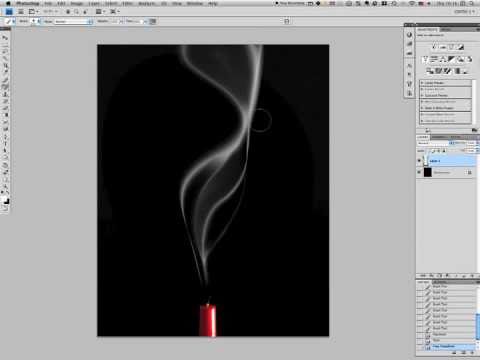The height and width of the screenshot is (360, 480).
Task: Launch Bridge from the application bar
Action: pos(21,12)
